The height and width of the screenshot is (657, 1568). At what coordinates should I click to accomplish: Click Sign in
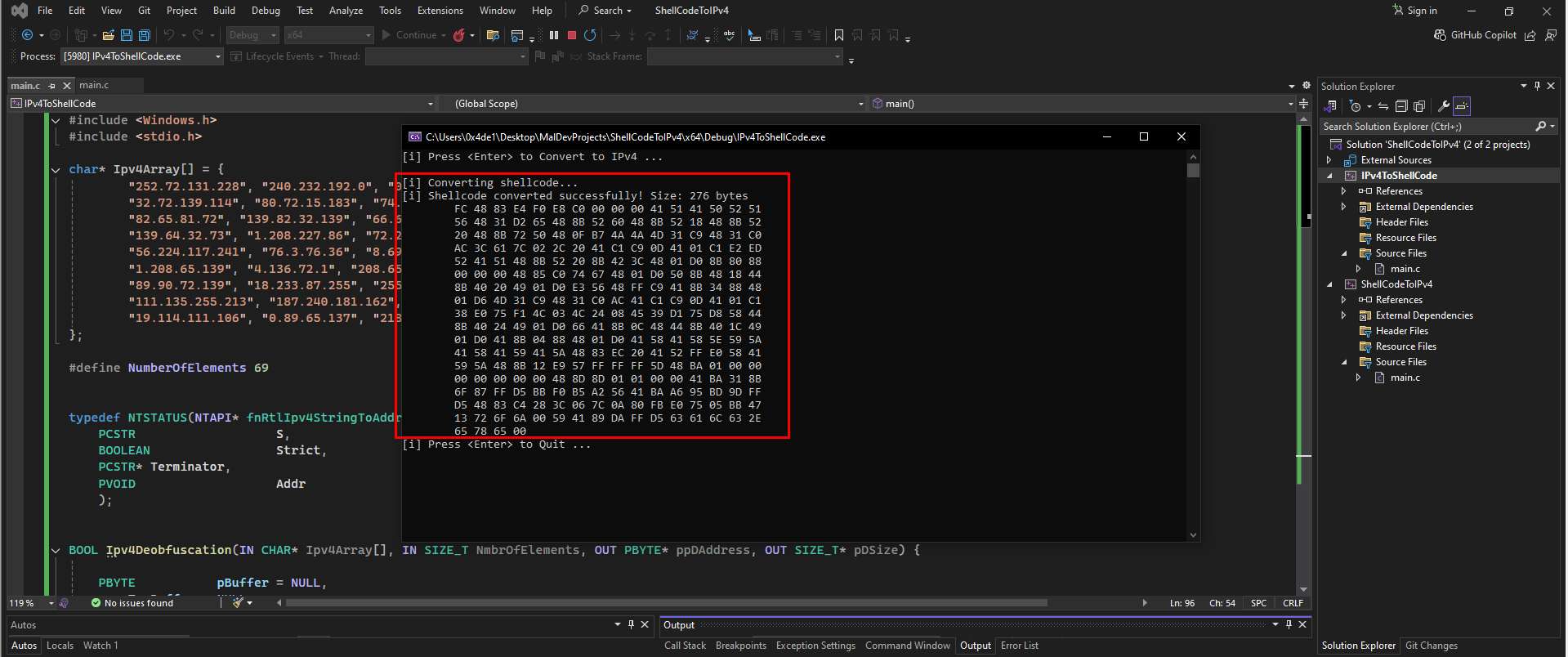pos(1414,11)
